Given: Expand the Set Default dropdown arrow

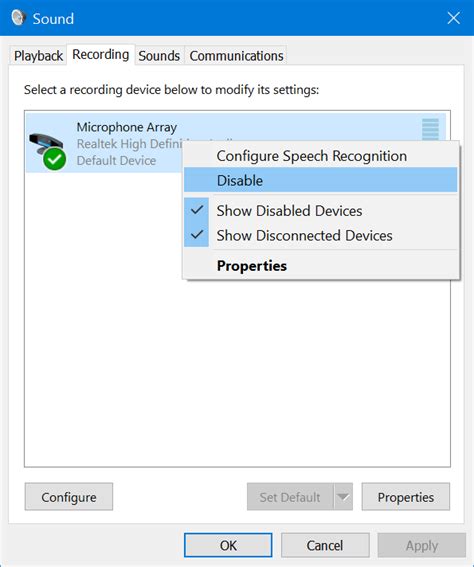Looking at the screenshot, I should 343,497.
